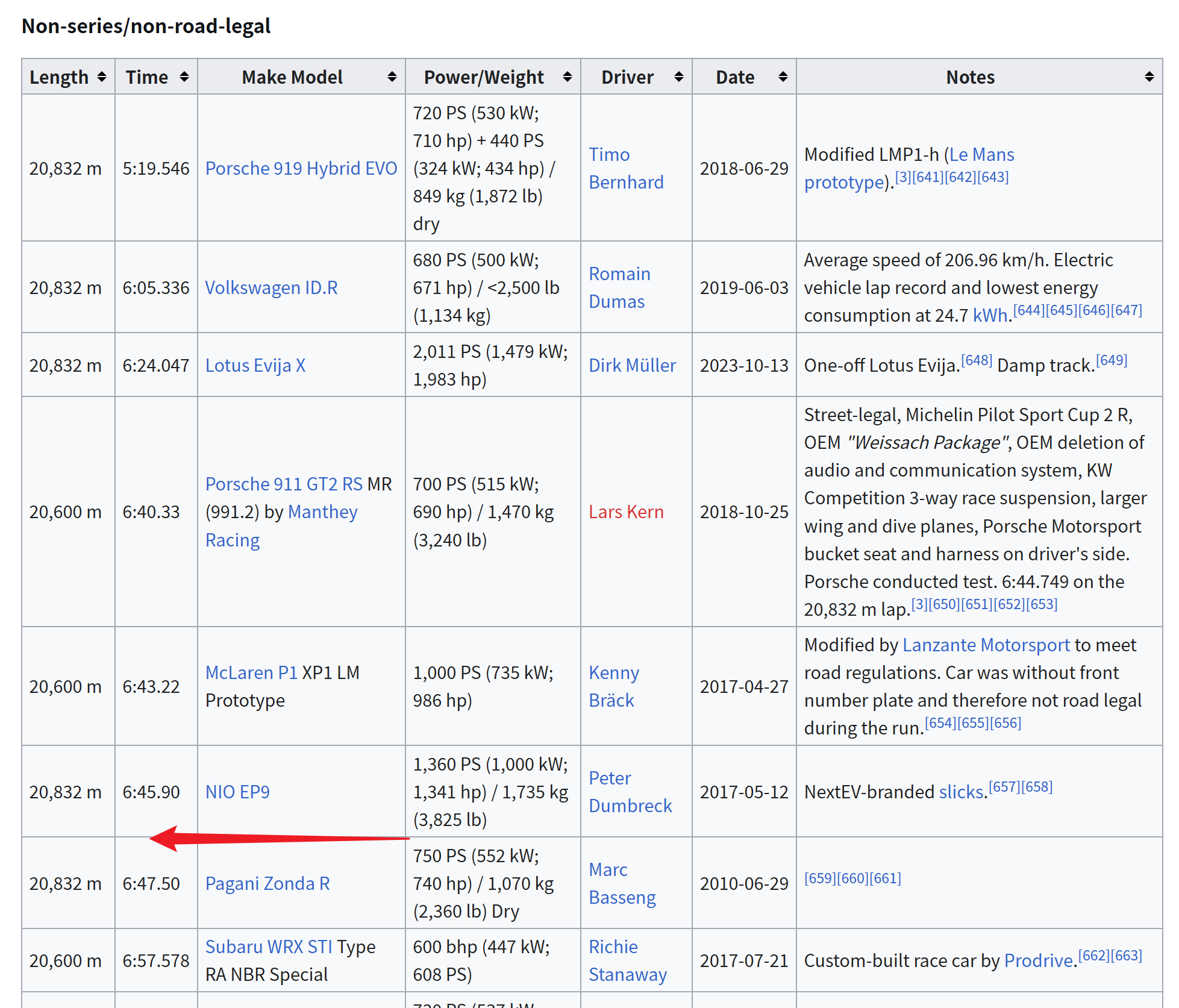Open McLaren P1 link
This screenshot has height=1008, width=1179.
point(251,672)
